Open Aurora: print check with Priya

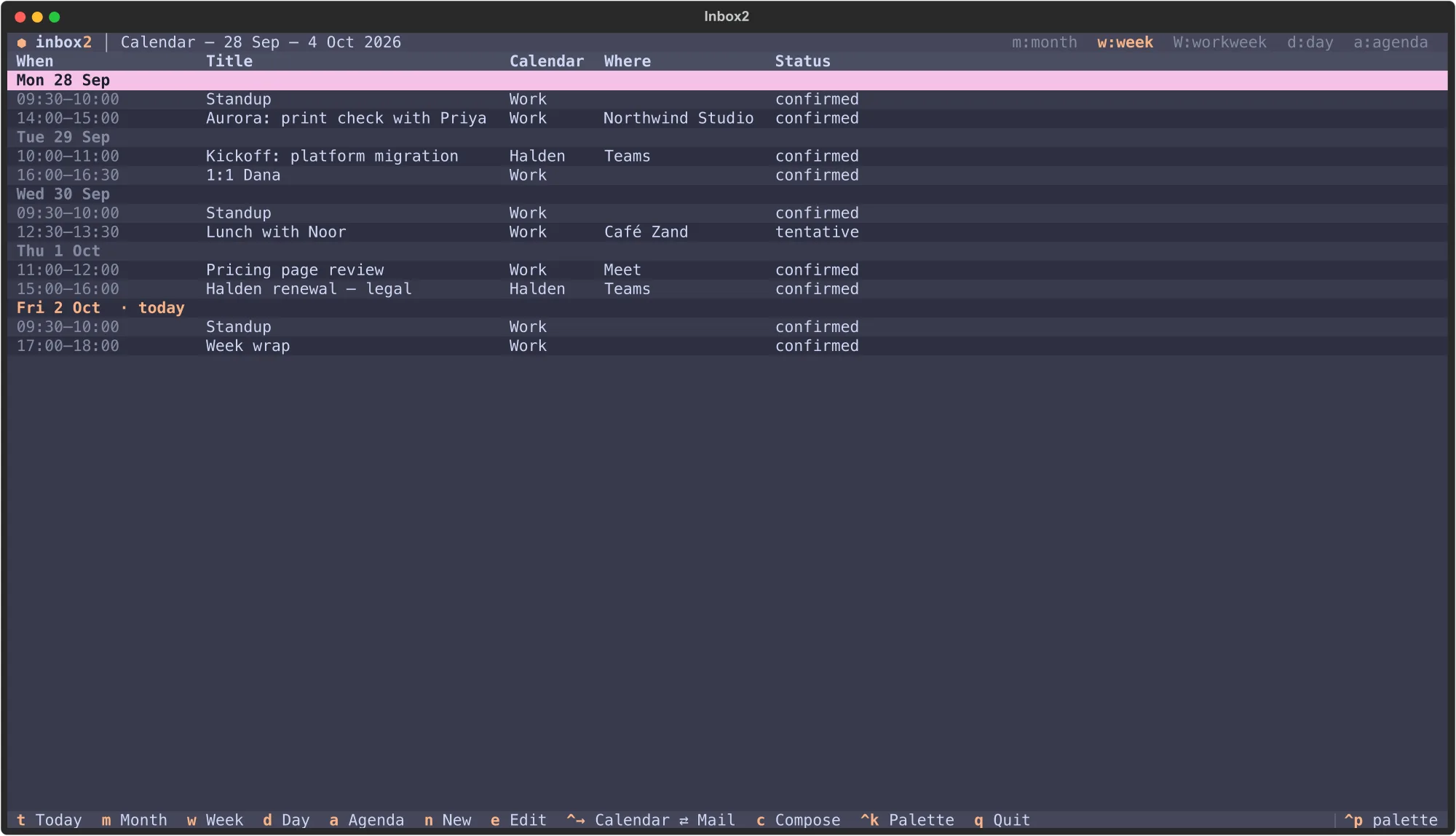click(x=727, y=118)
